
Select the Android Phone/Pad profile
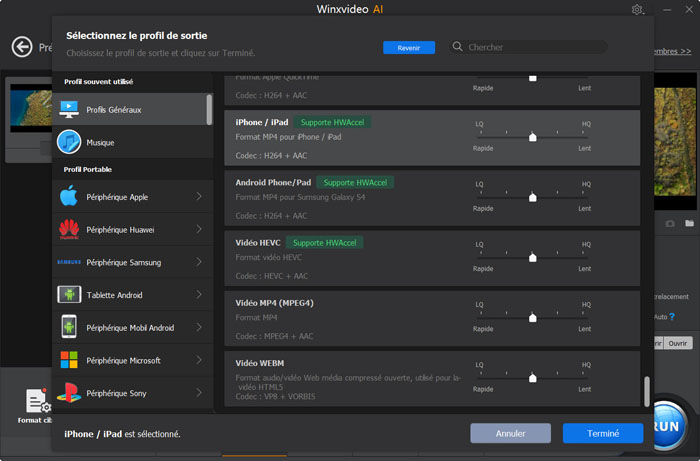tap(432, 198)
